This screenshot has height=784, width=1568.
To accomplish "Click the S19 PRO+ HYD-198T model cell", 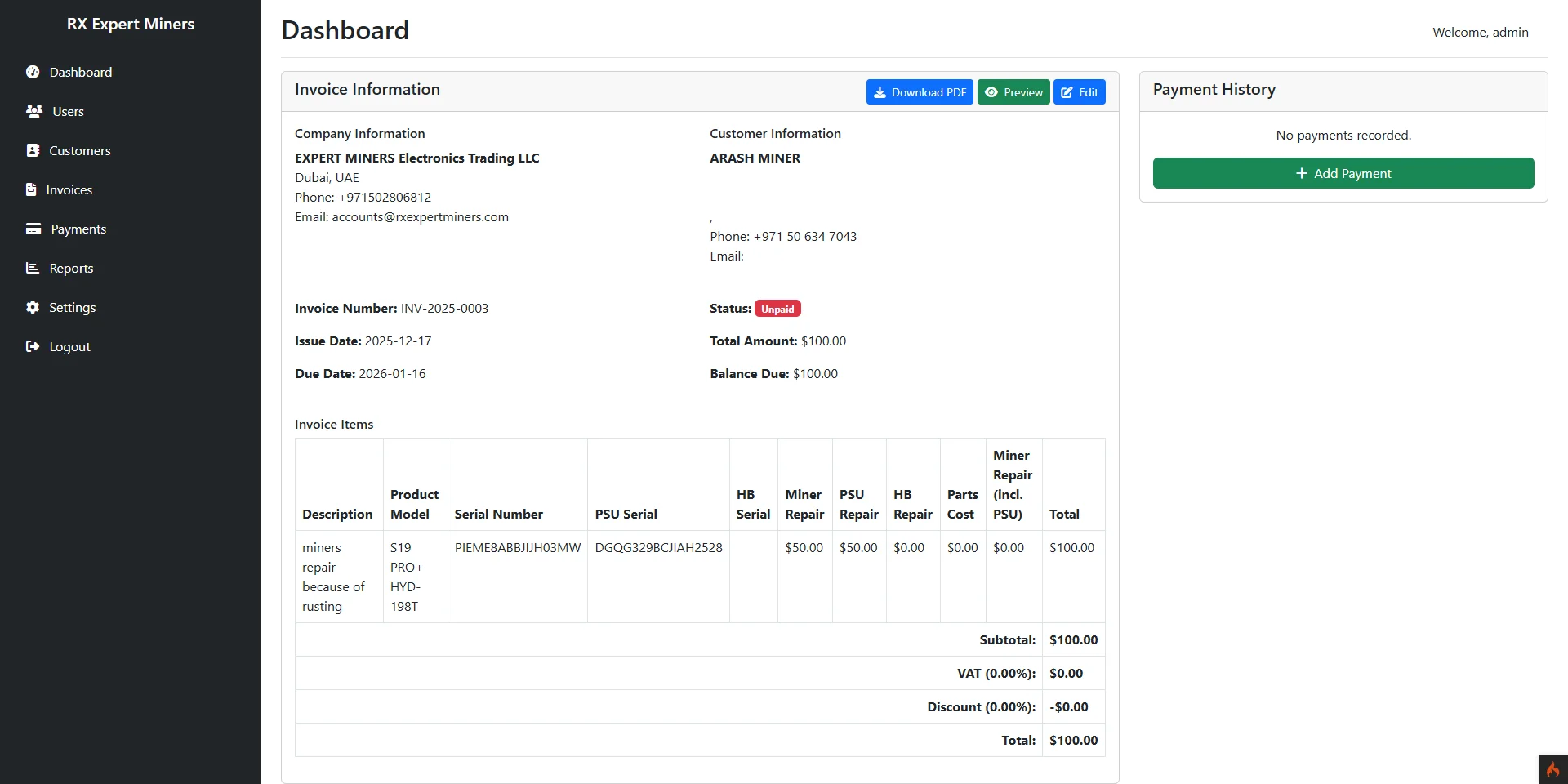I will tap(416, 577).
